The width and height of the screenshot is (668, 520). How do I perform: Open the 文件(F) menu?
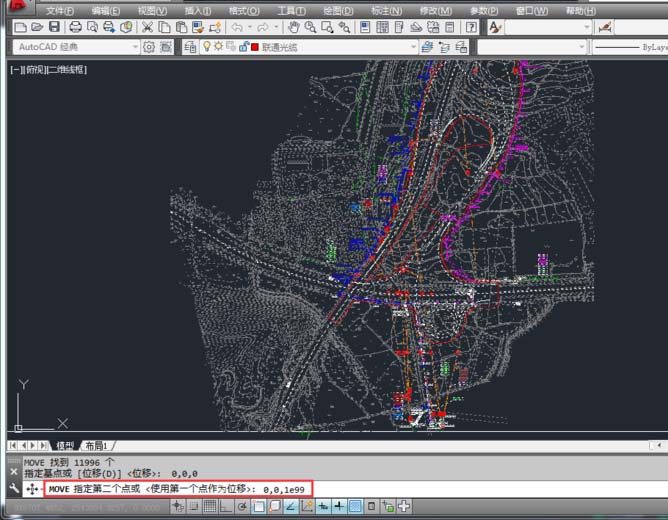click(60, 10)
